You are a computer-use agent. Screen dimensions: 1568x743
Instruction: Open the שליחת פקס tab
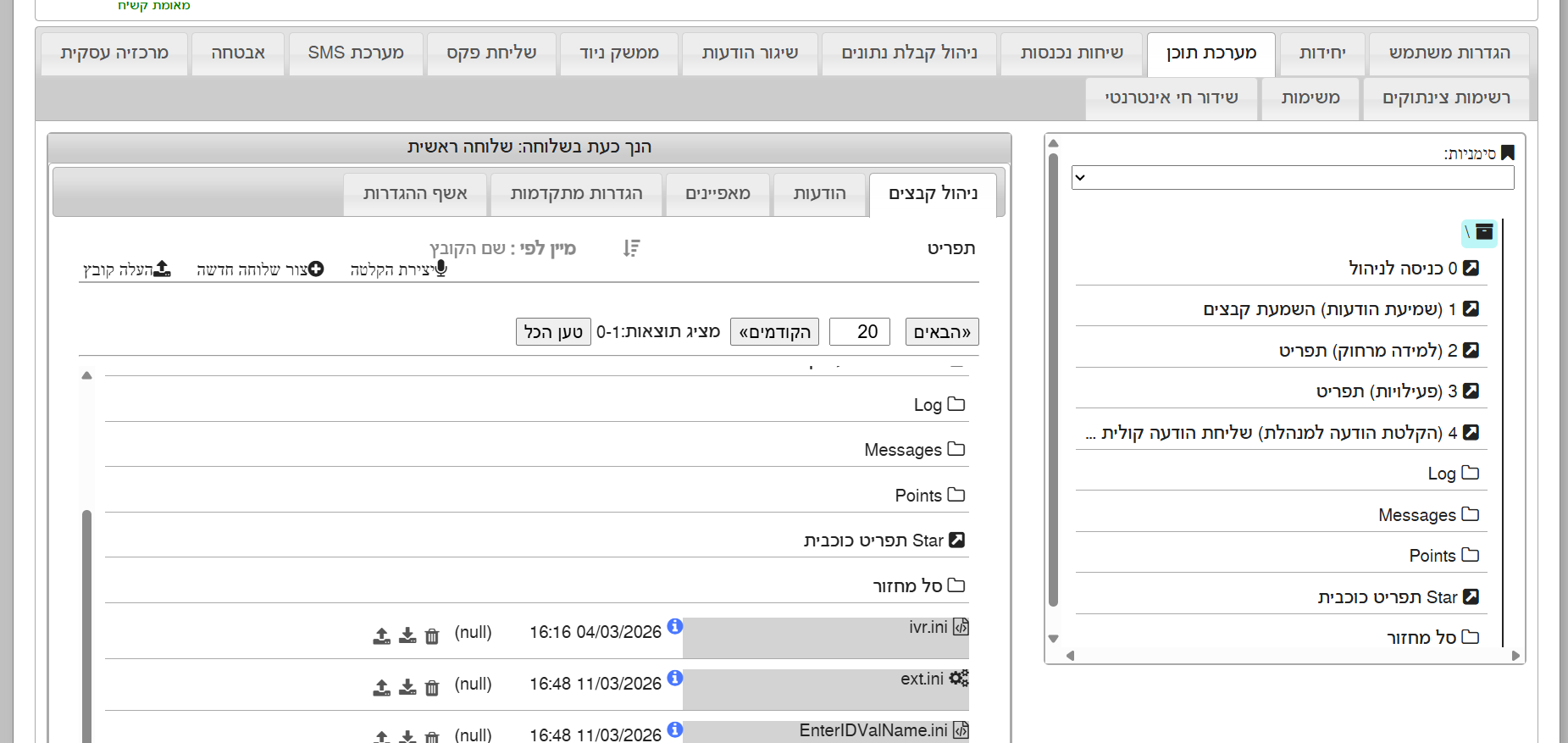(x=491, y=53)
